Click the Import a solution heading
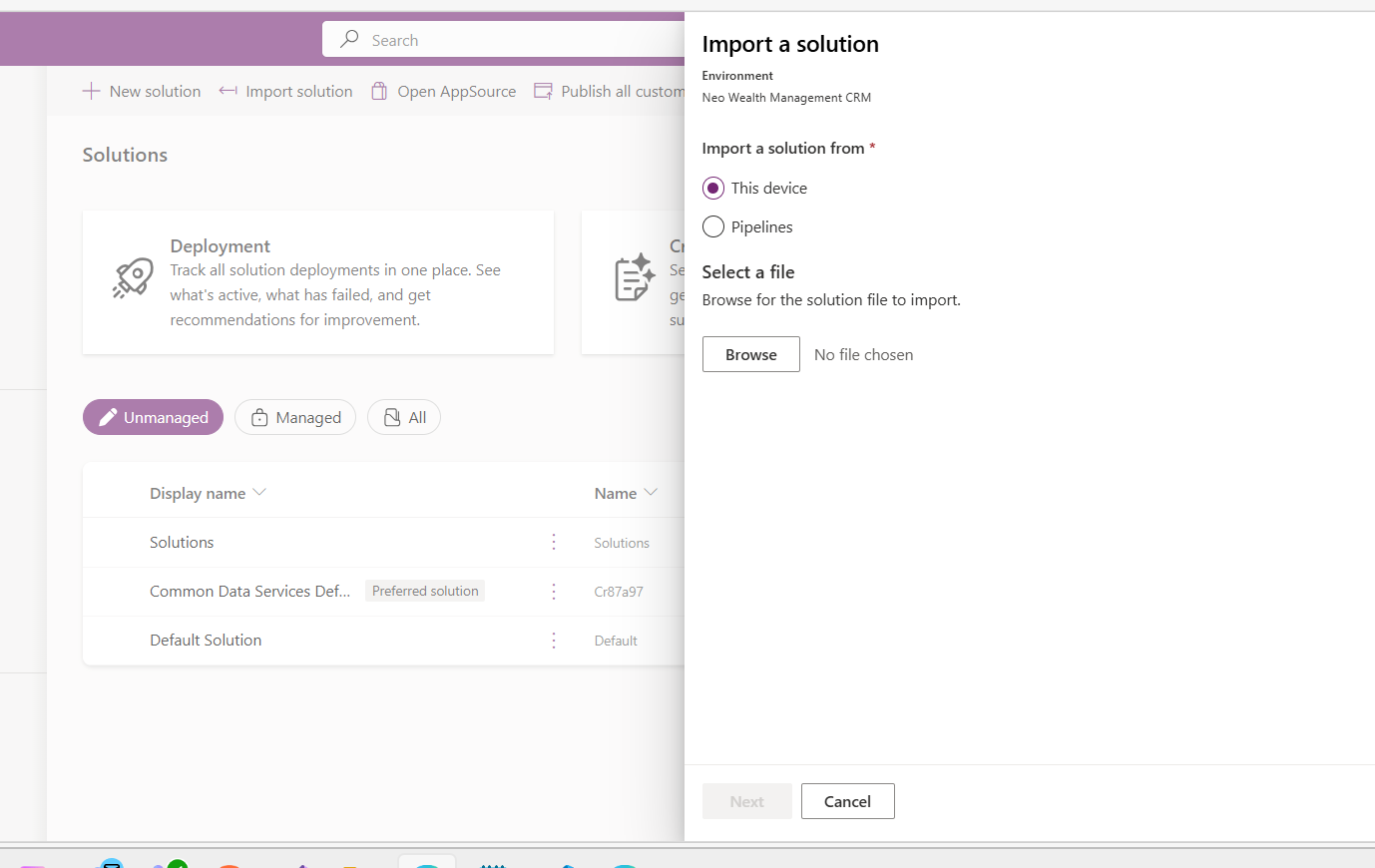Image resolution: width=1375 pixels, height=868 pixels. pos(790,44)
